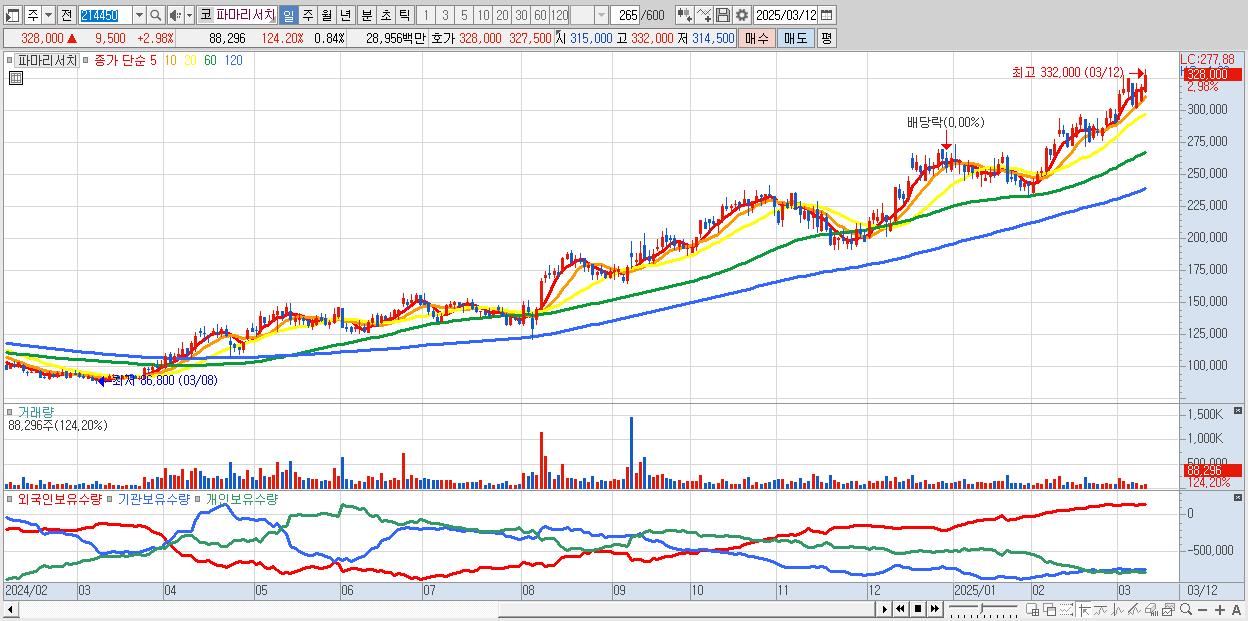The image size is (1248, 621).
Task: Select the 일 daily chart period
Action: click(x=288, y=15)
